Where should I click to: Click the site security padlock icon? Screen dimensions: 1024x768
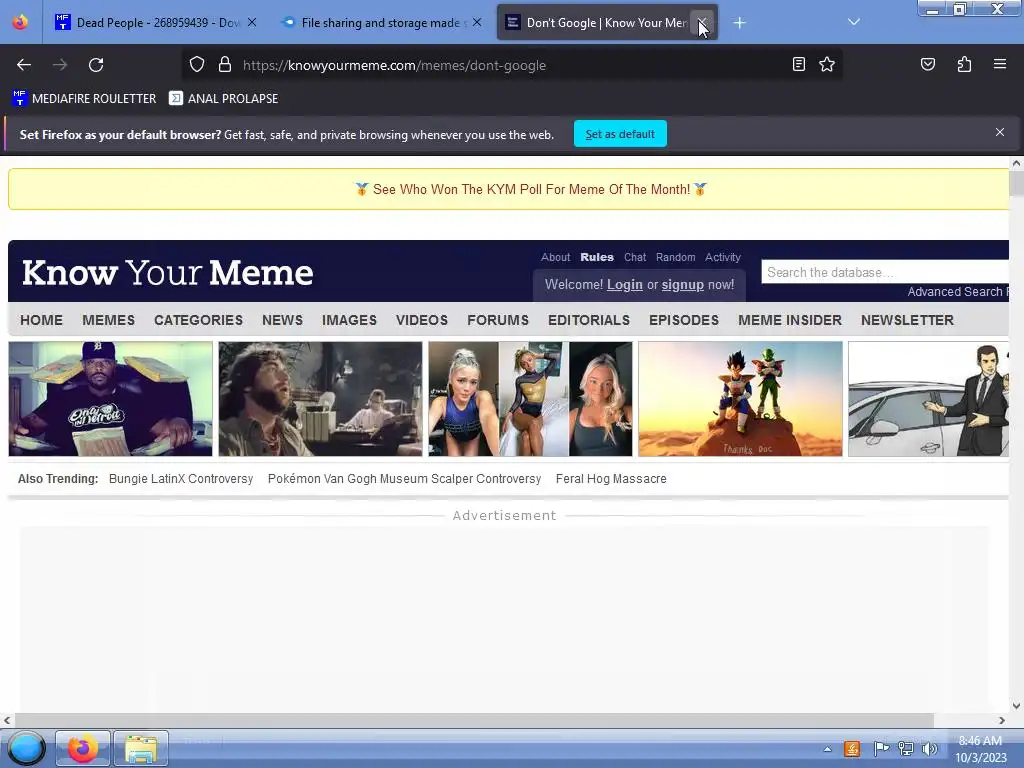pyautogui.click(x=225, y=65)
